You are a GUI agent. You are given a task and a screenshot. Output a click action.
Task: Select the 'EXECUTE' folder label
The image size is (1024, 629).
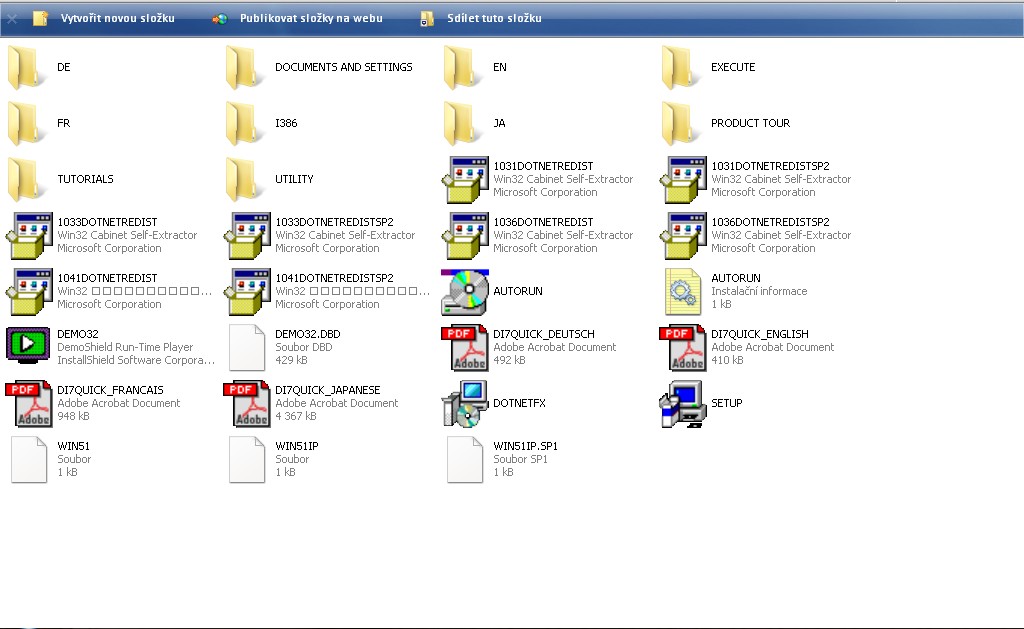coord(733,67)
